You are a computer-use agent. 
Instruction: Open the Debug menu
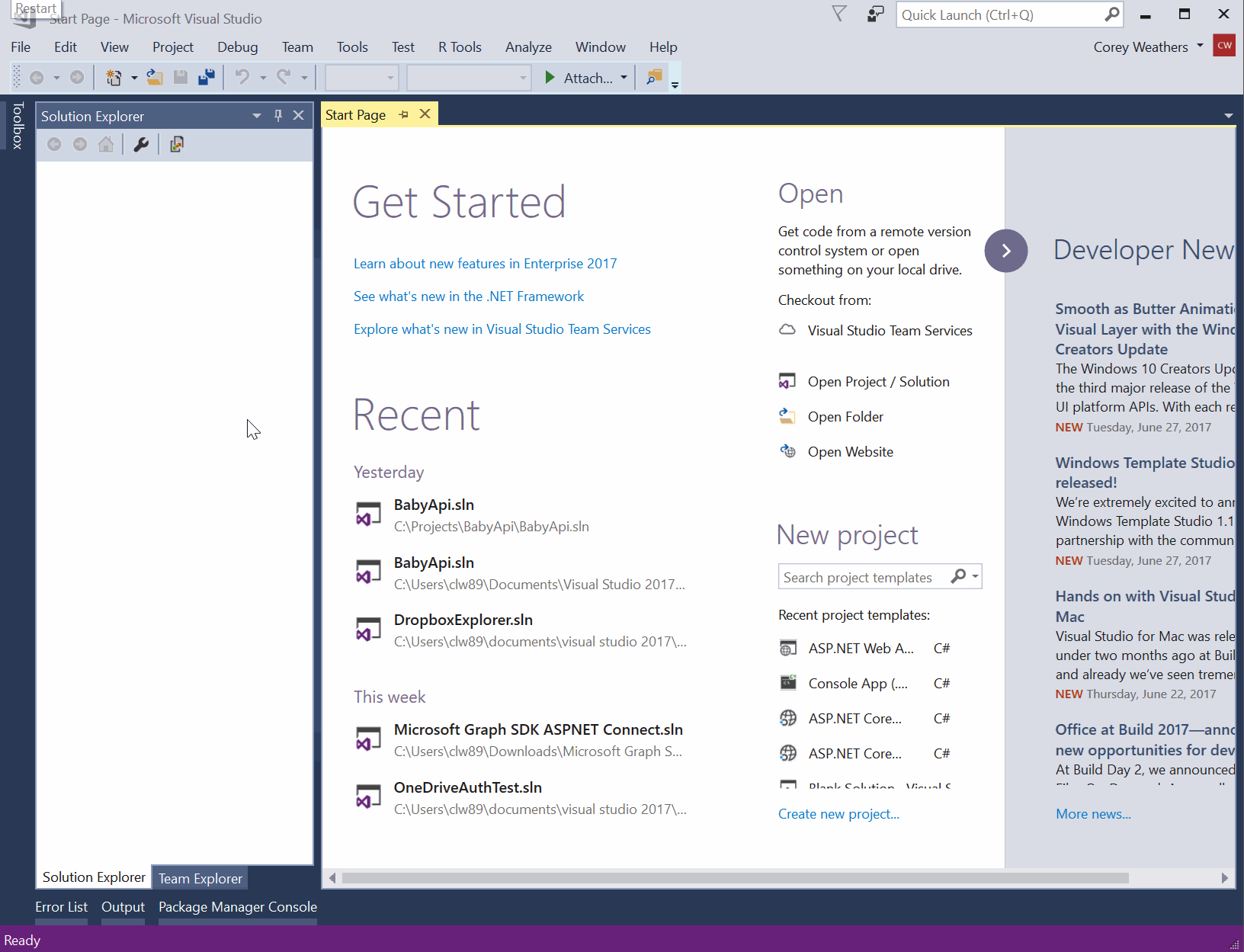[x=238, y=47]
